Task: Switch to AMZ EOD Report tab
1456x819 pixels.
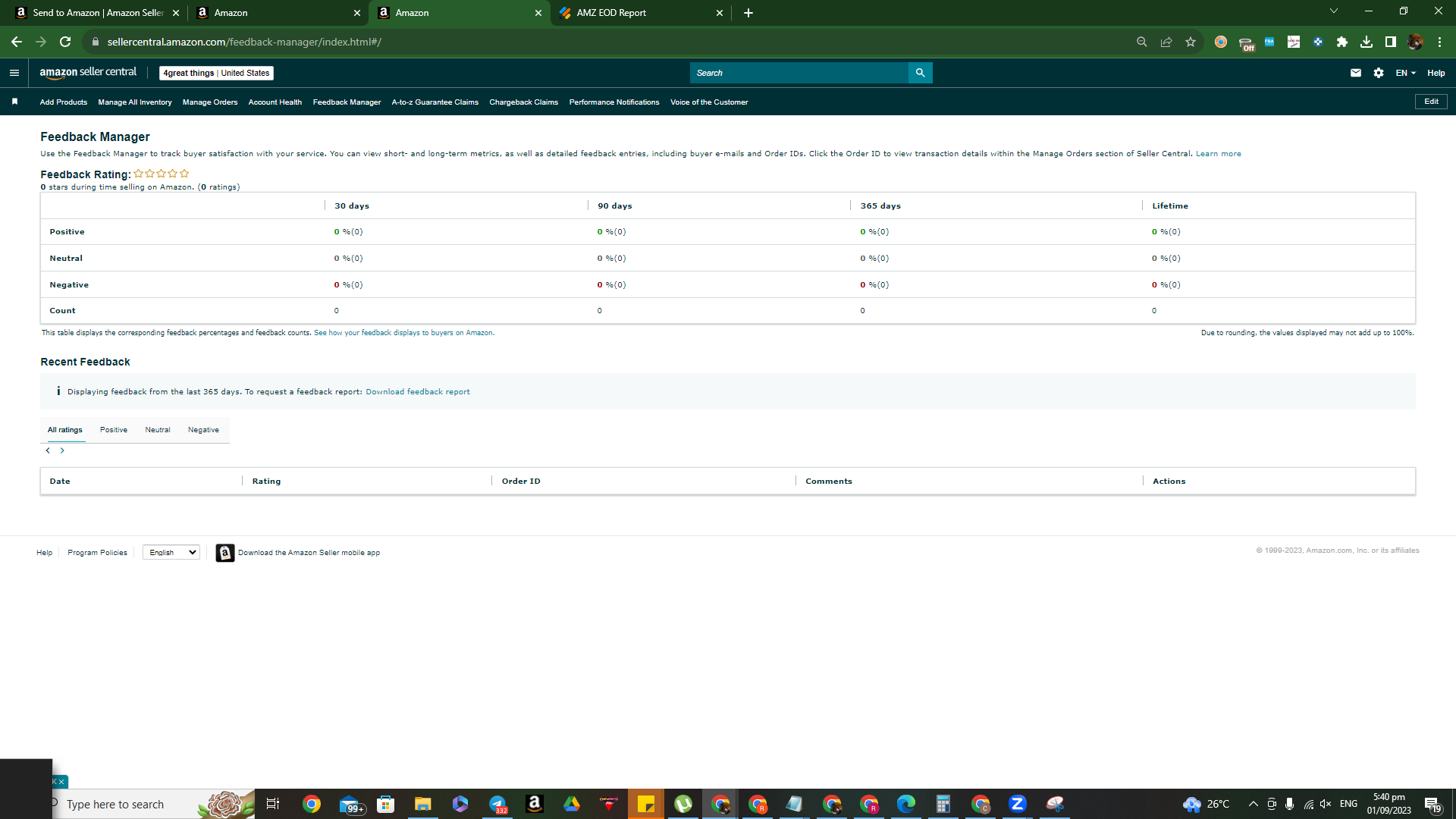Action: [x=642, y=13]
